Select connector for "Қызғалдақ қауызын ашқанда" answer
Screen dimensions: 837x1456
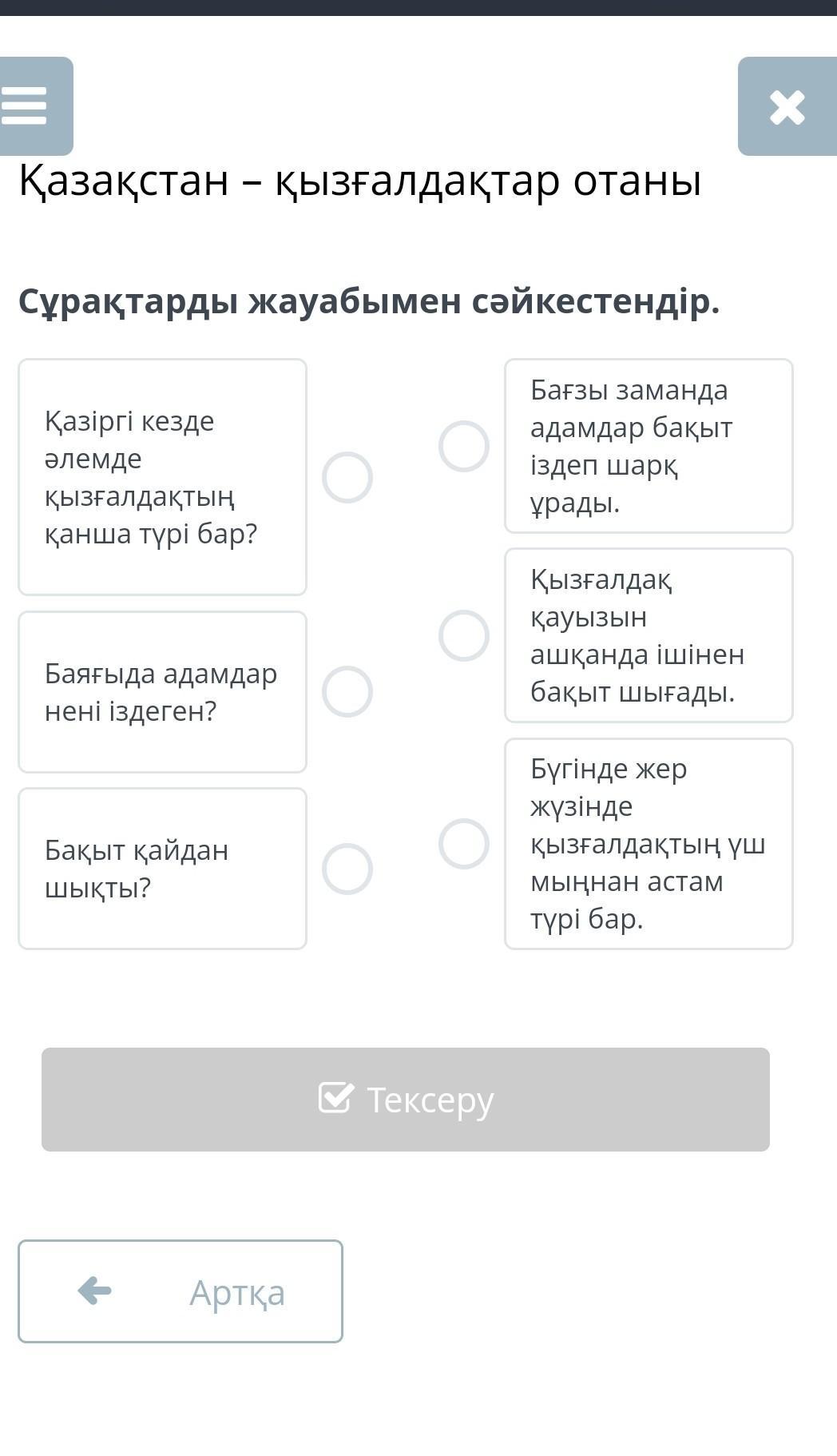464,635
